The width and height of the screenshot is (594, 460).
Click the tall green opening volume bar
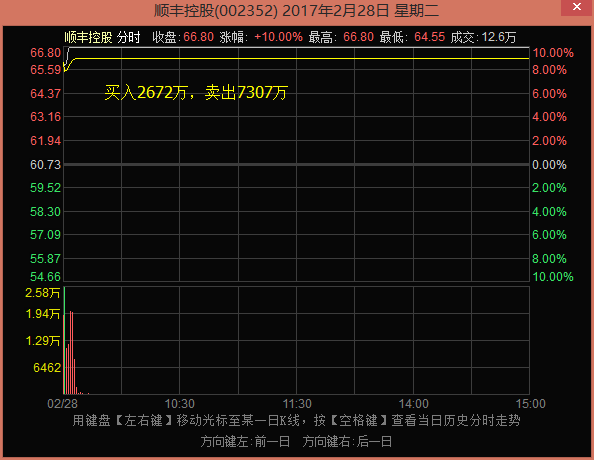(x=64, y=340)
